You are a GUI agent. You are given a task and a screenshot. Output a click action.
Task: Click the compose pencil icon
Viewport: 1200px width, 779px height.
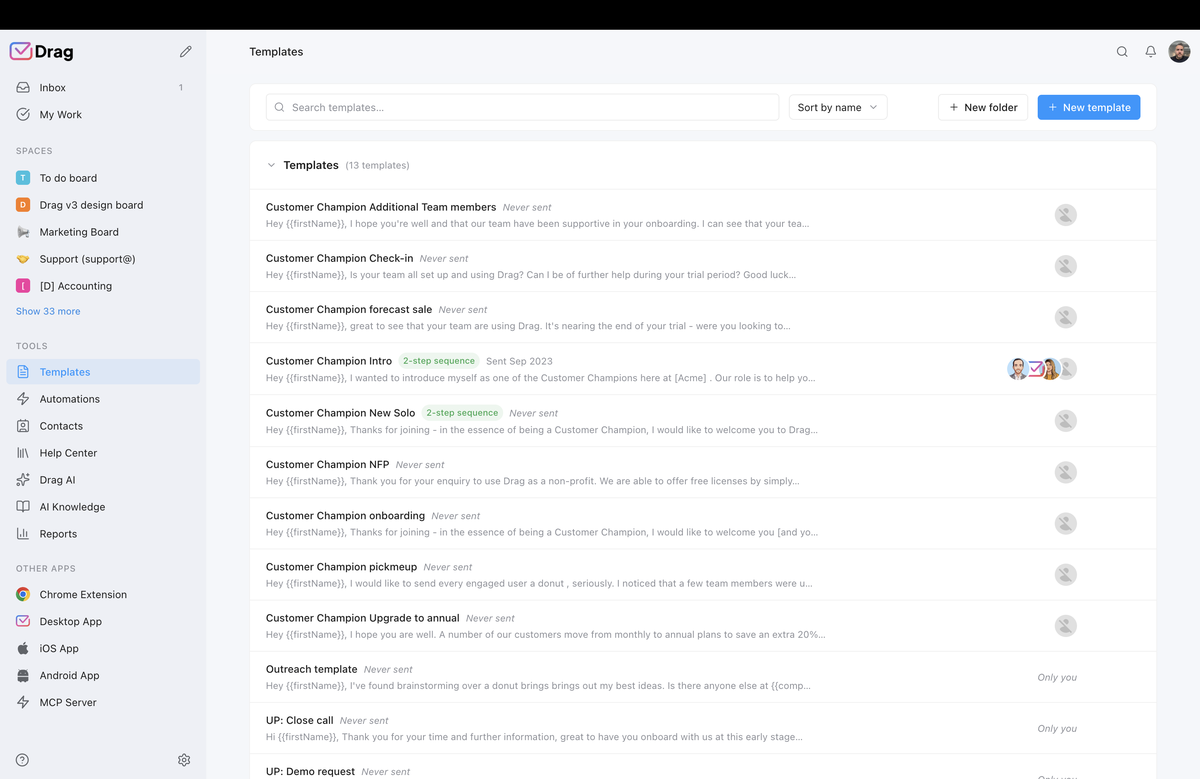185,51
